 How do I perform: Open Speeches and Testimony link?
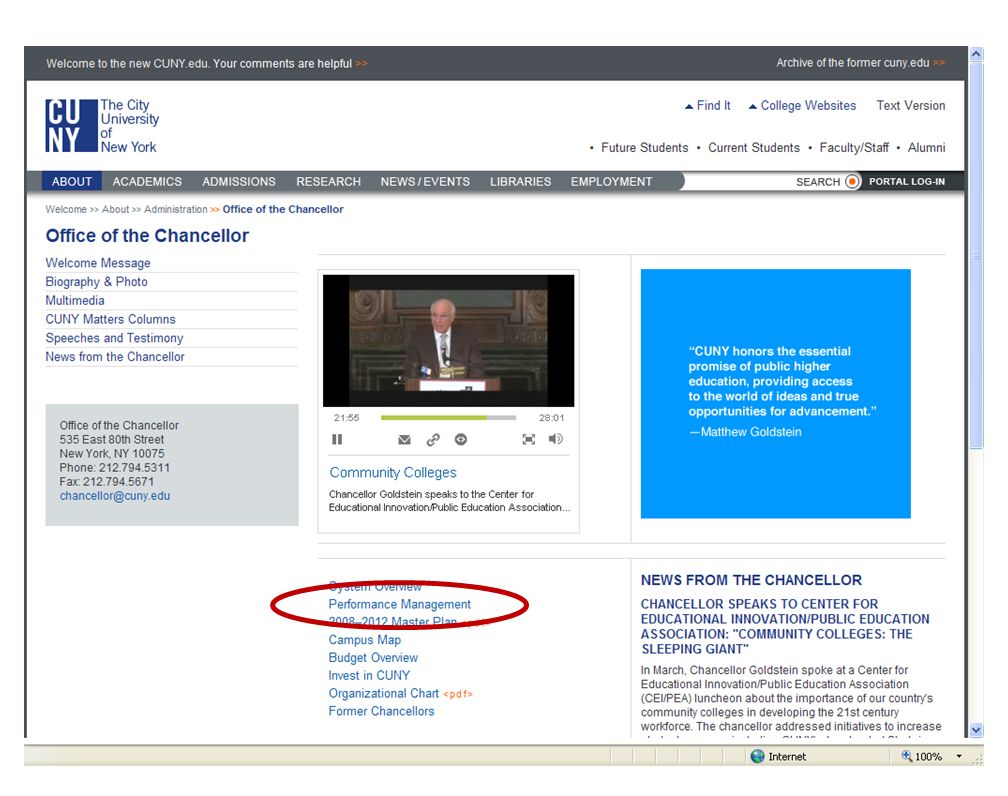(114, 338)
